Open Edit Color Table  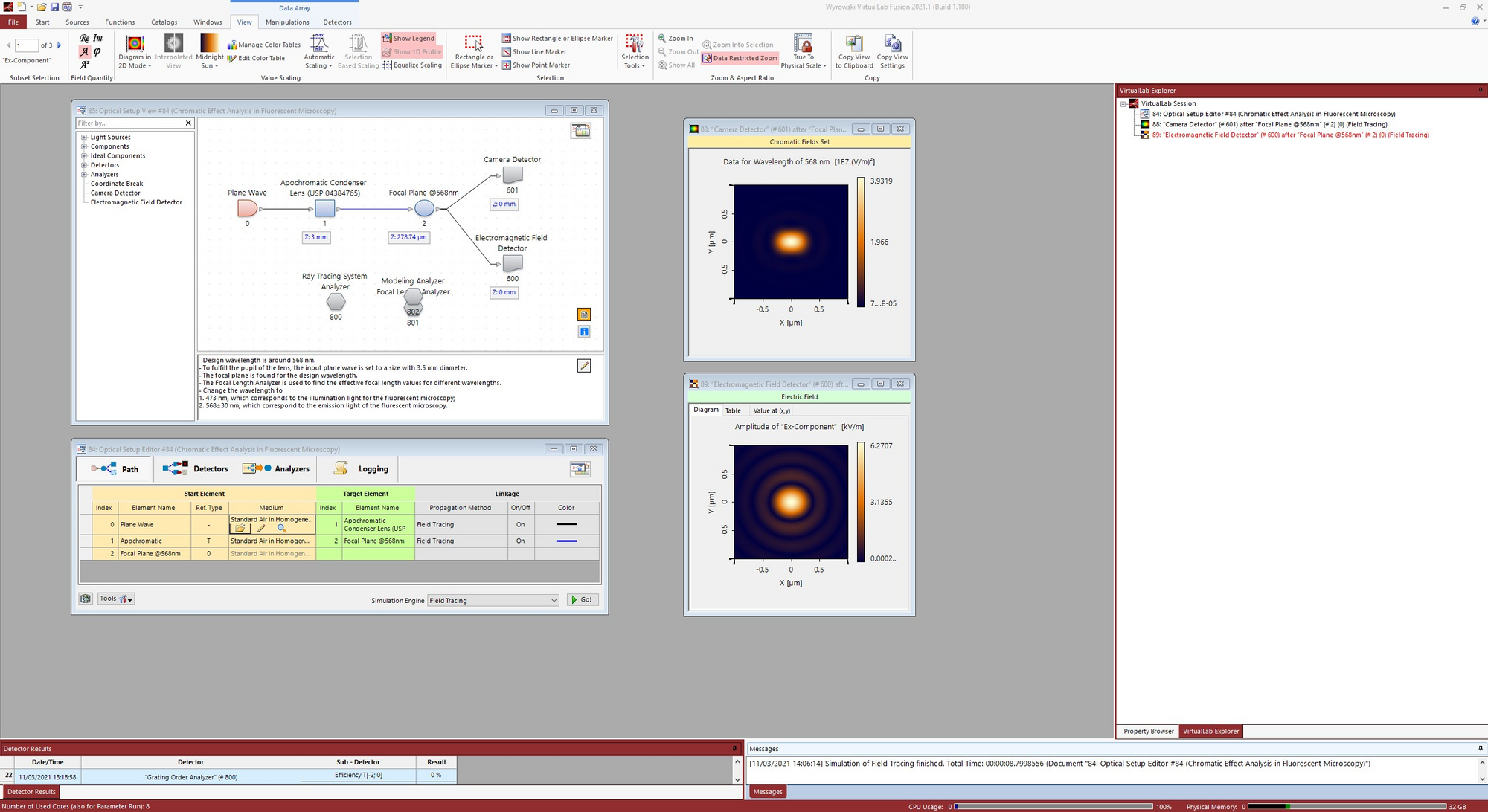click(x=257, y=58)
